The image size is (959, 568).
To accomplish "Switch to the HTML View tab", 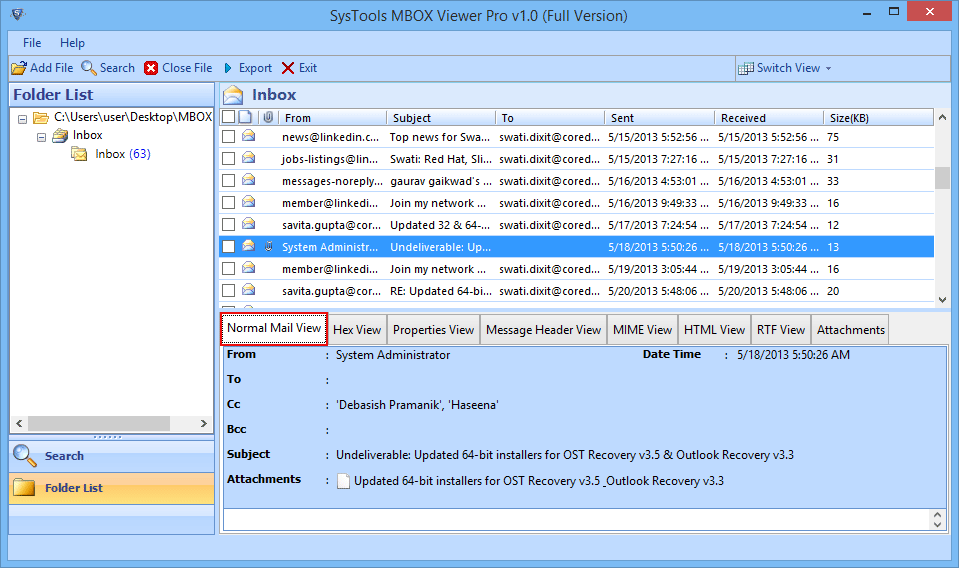I will 714,330.
